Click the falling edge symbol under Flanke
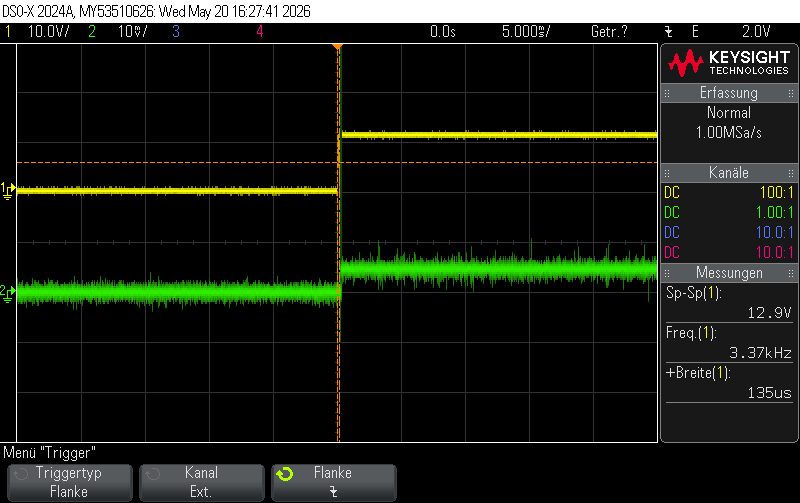 [333, 492]
